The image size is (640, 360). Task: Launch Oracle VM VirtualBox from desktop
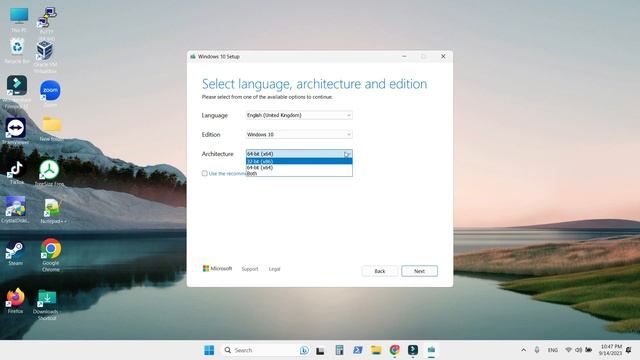45,55
